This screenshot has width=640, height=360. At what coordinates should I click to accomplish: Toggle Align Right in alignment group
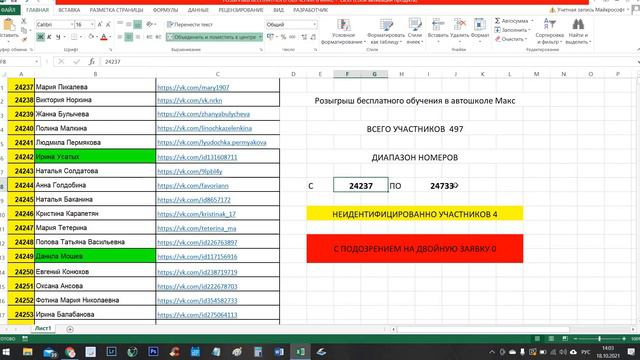(x=138, y=37)
